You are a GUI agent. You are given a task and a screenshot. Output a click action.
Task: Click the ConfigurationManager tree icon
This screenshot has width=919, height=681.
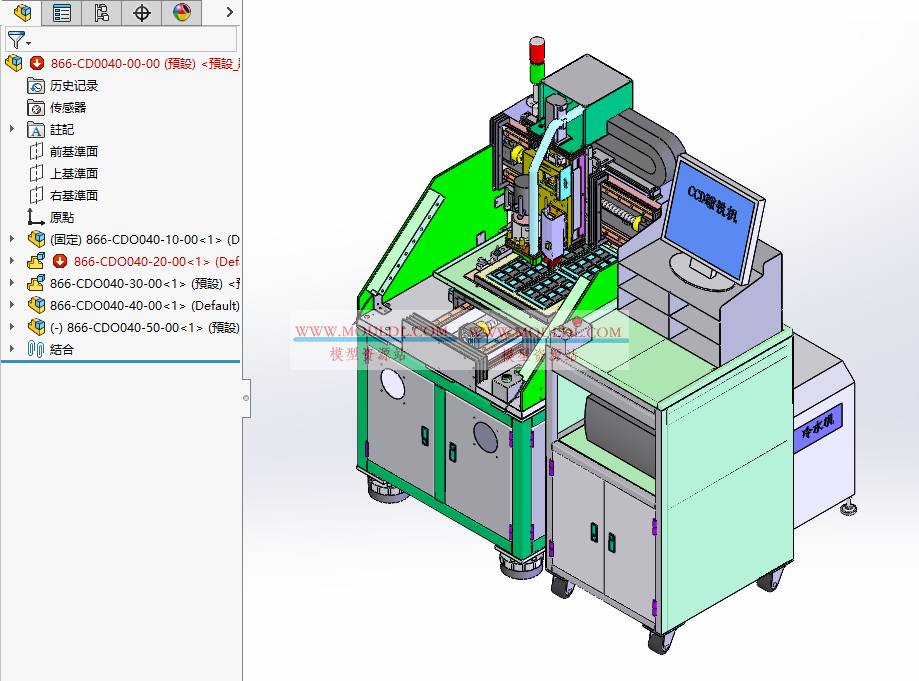tap(104, 13)
